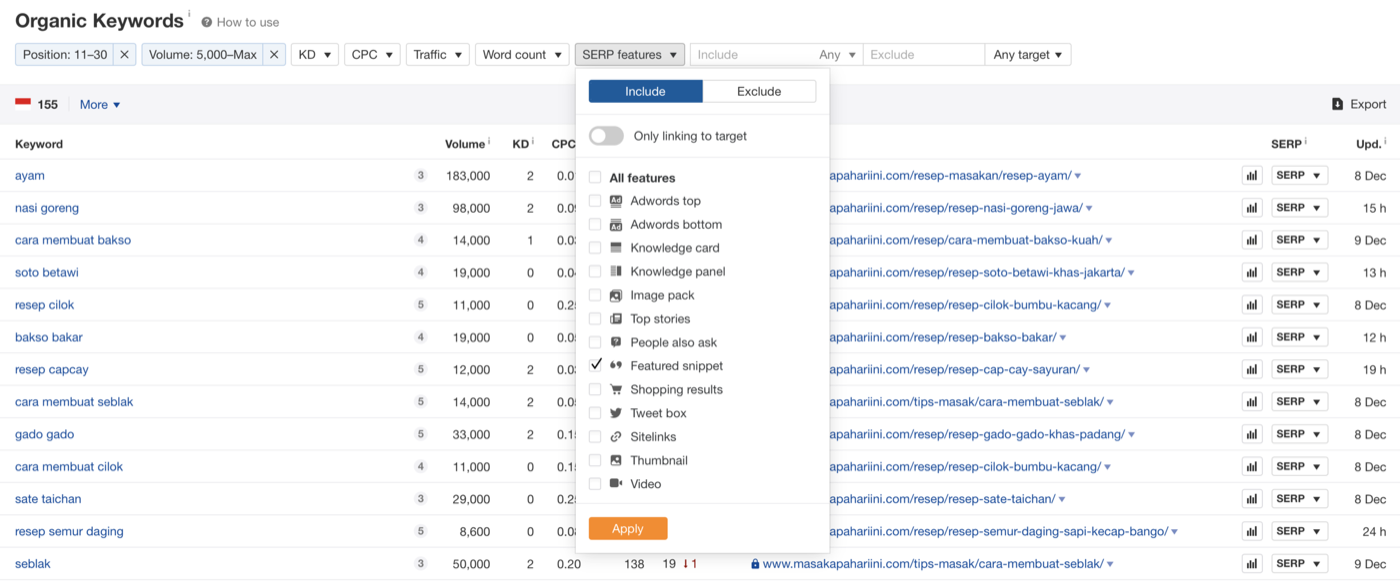The height and width of the screenshot is (582, 1400).
Task: Uncheck the Featured snippet checkbox
Action: tap(595, 366)
